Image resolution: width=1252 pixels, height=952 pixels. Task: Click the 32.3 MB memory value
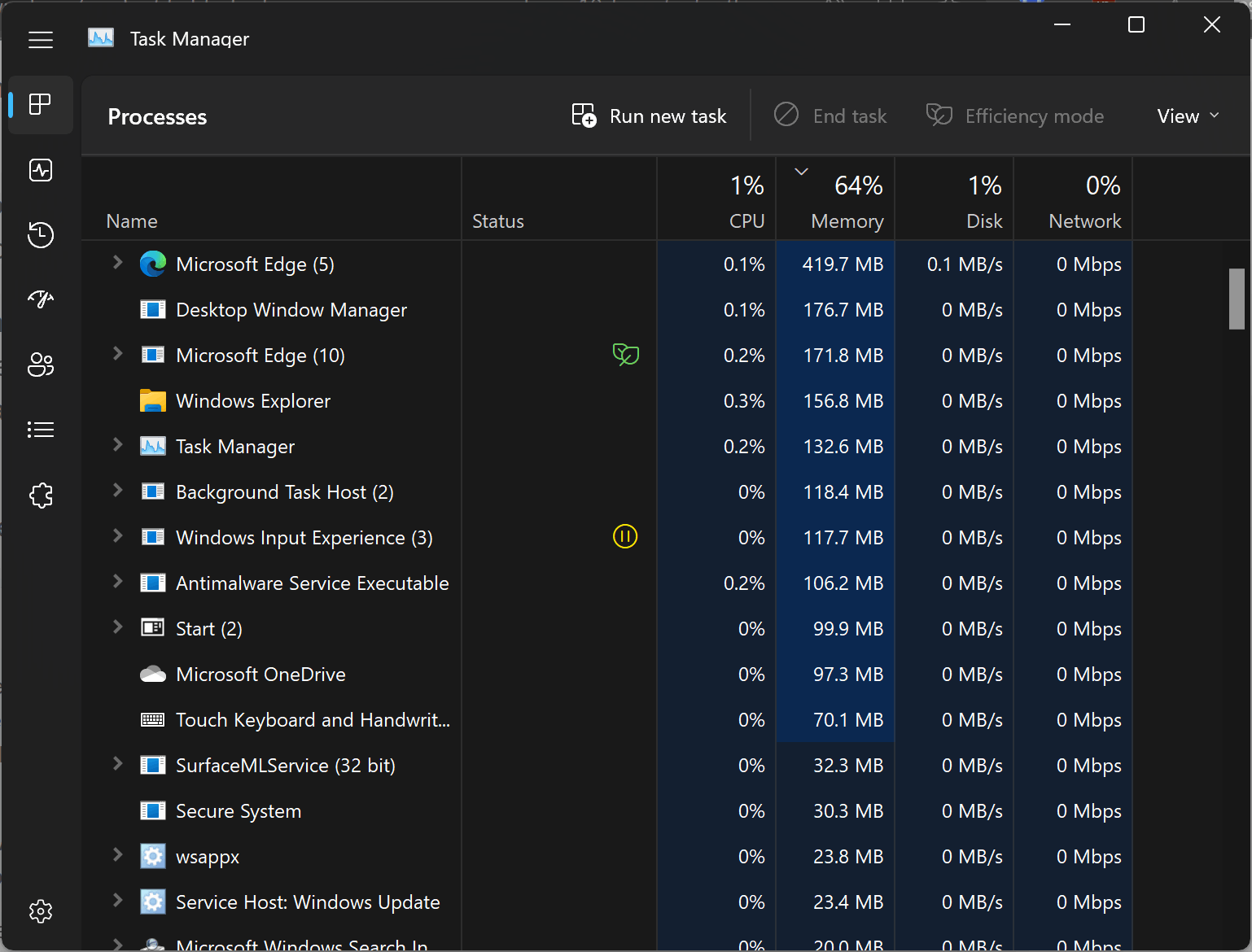(x=848, y=766)
